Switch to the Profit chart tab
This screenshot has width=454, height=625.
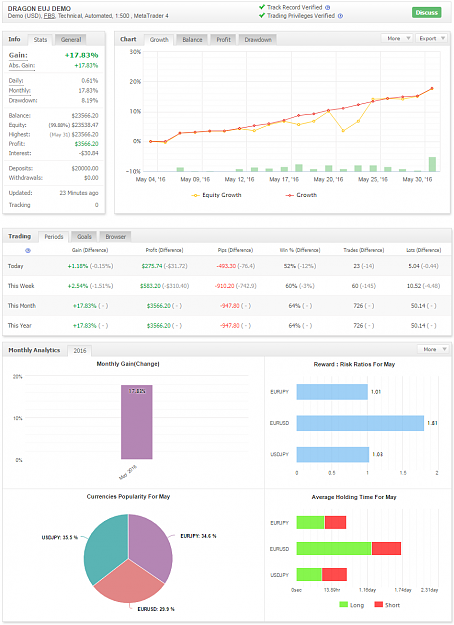[x=223, y=39]
